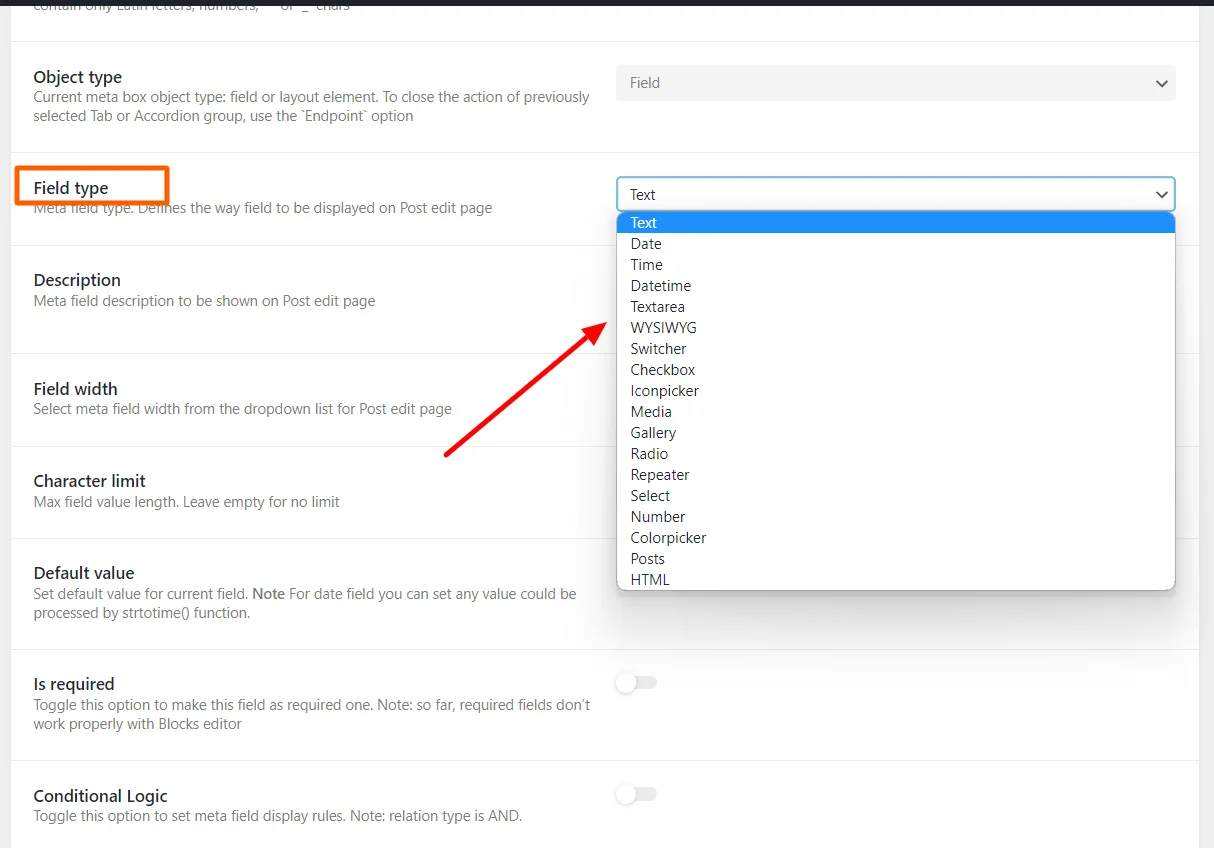Click the Is required label

74,684
